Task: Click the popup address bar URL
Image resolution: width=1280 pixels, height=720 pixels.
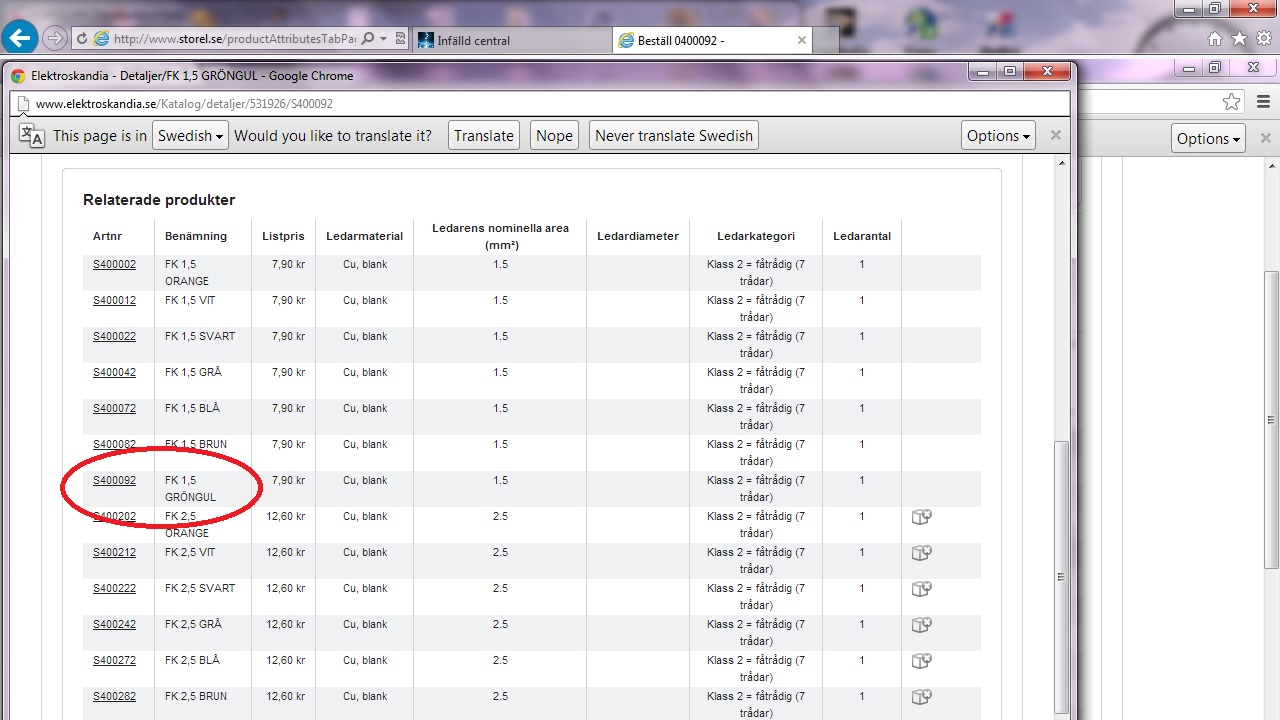Action: [184, 104]
